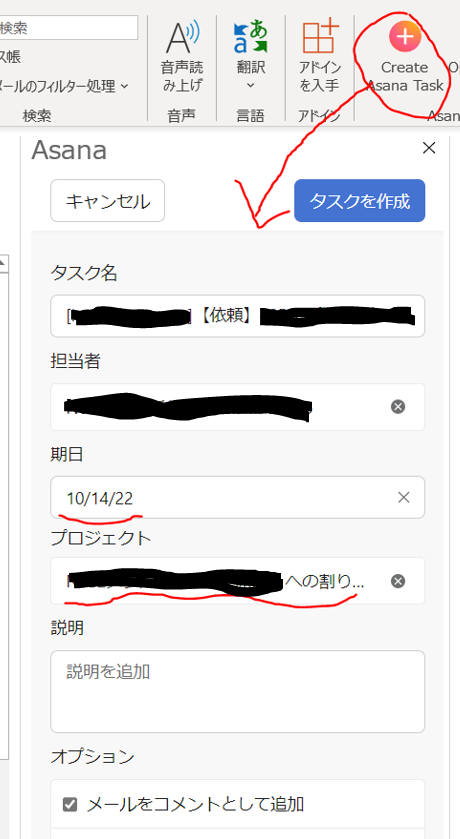The image size is (460, 839).
Task: Focus the 期日 due date field
Action: (x=237, y=498)
